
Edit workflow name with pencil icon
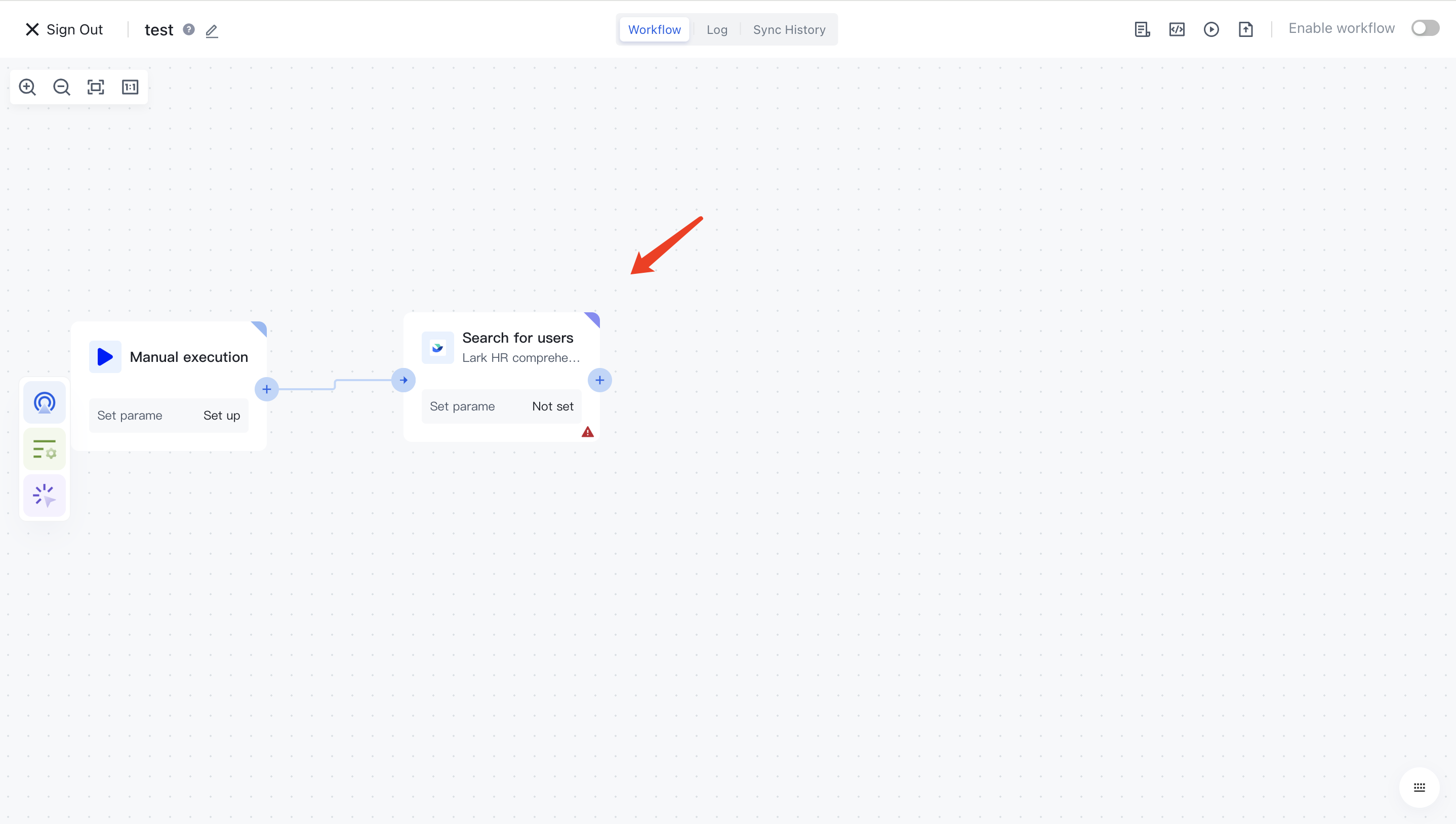tap(212, 30)
